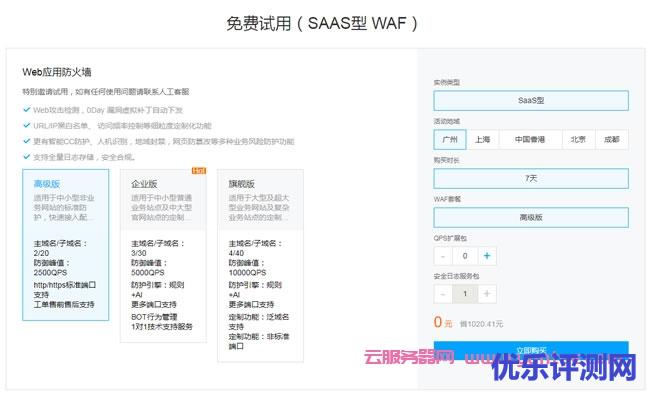Screen dimensions: 650x394
Task: Select the 上海 region option
Action: pos(483,139)
